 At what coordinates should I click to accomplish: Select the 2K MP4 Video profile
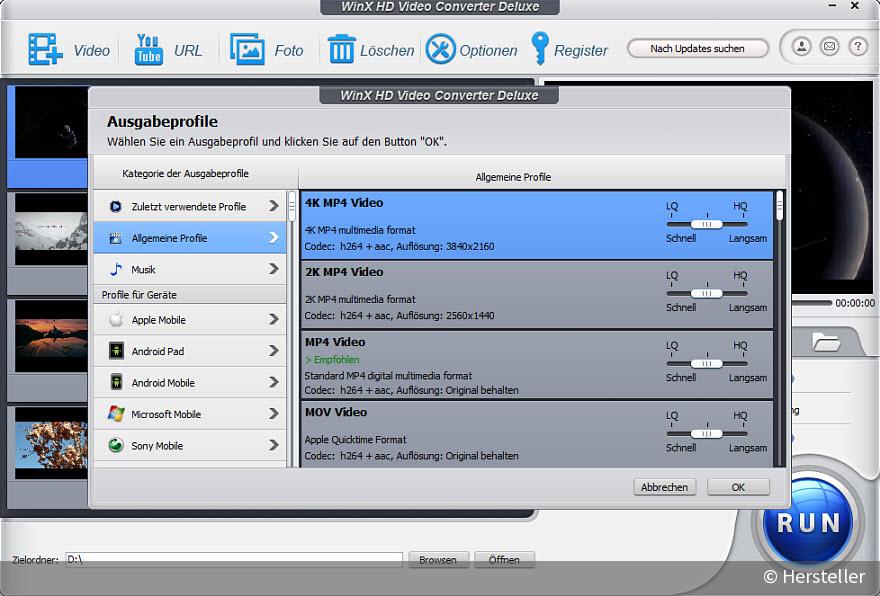pos(537,294)
